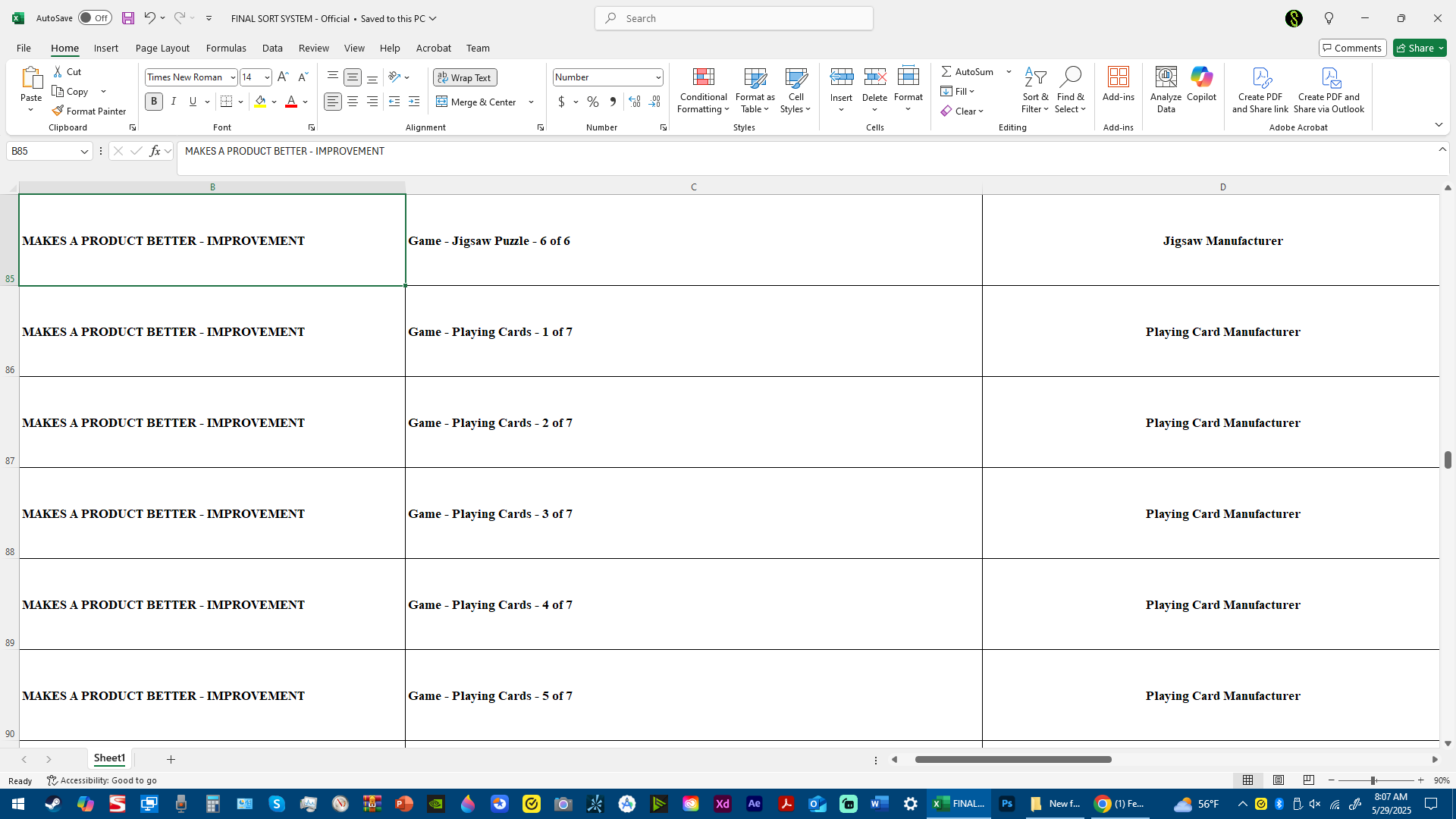Switch to Page Layout view in status bar
The image size is (1456, 819).
click(x=1279, y=780)
